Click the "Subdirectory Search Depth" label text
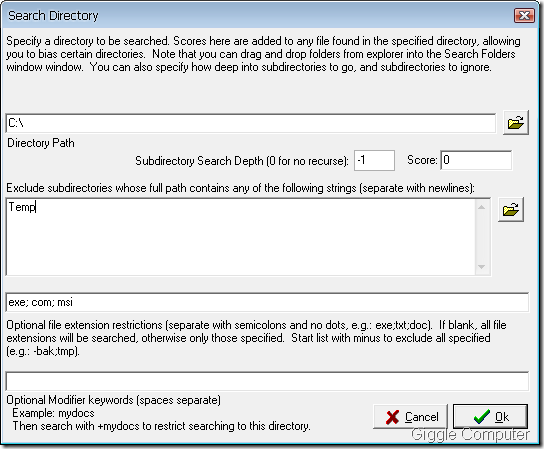 tap(242, 161)
